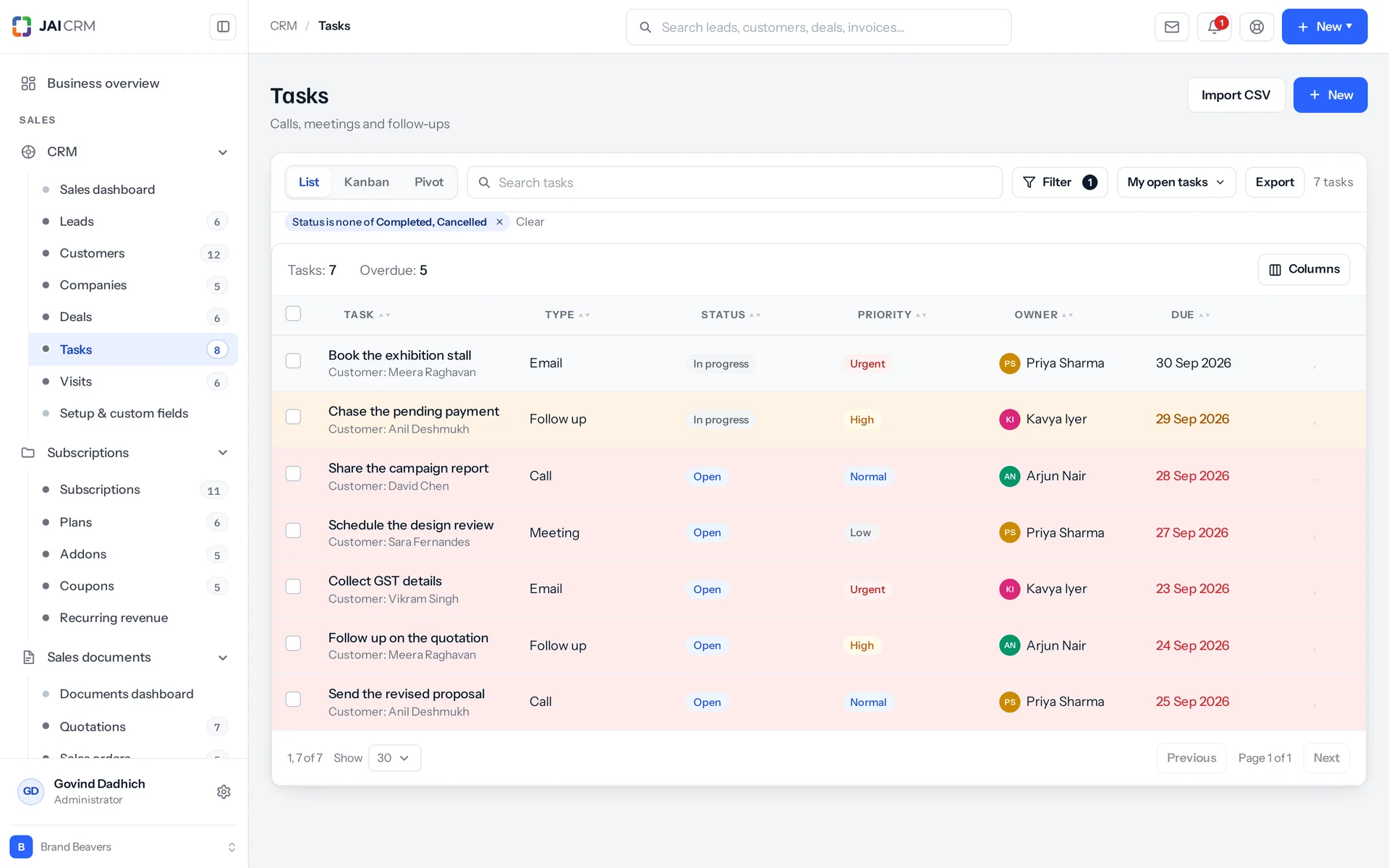The width and height of the screenshot is (1389, 868).
Task: Click the CRM section globe icon
Action: (28, 152)
